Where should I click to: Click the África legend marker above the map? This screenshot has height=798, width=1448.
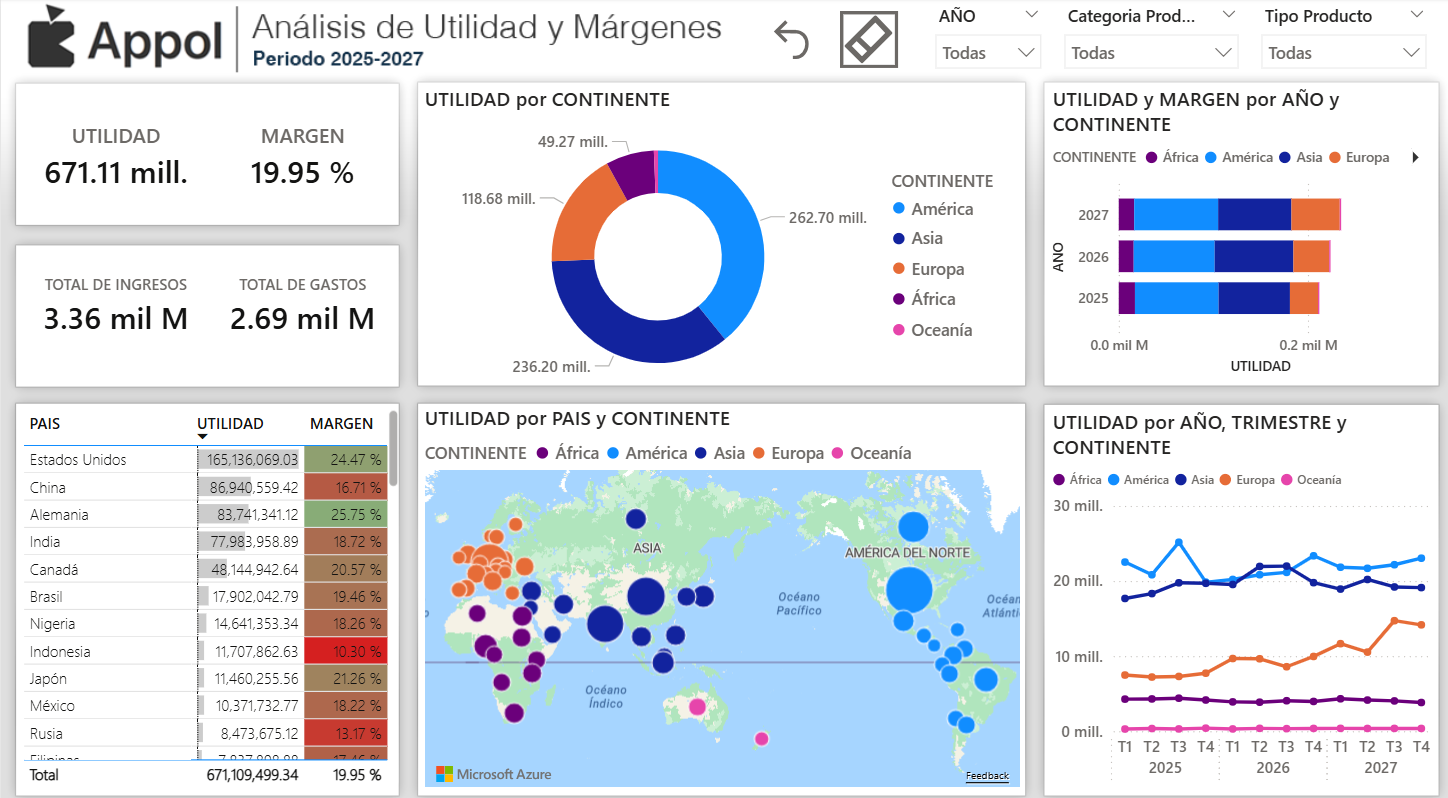point(542,453)
